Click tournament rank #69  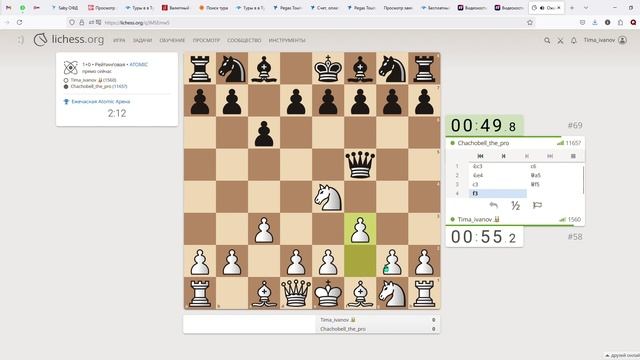click(575, 125)
